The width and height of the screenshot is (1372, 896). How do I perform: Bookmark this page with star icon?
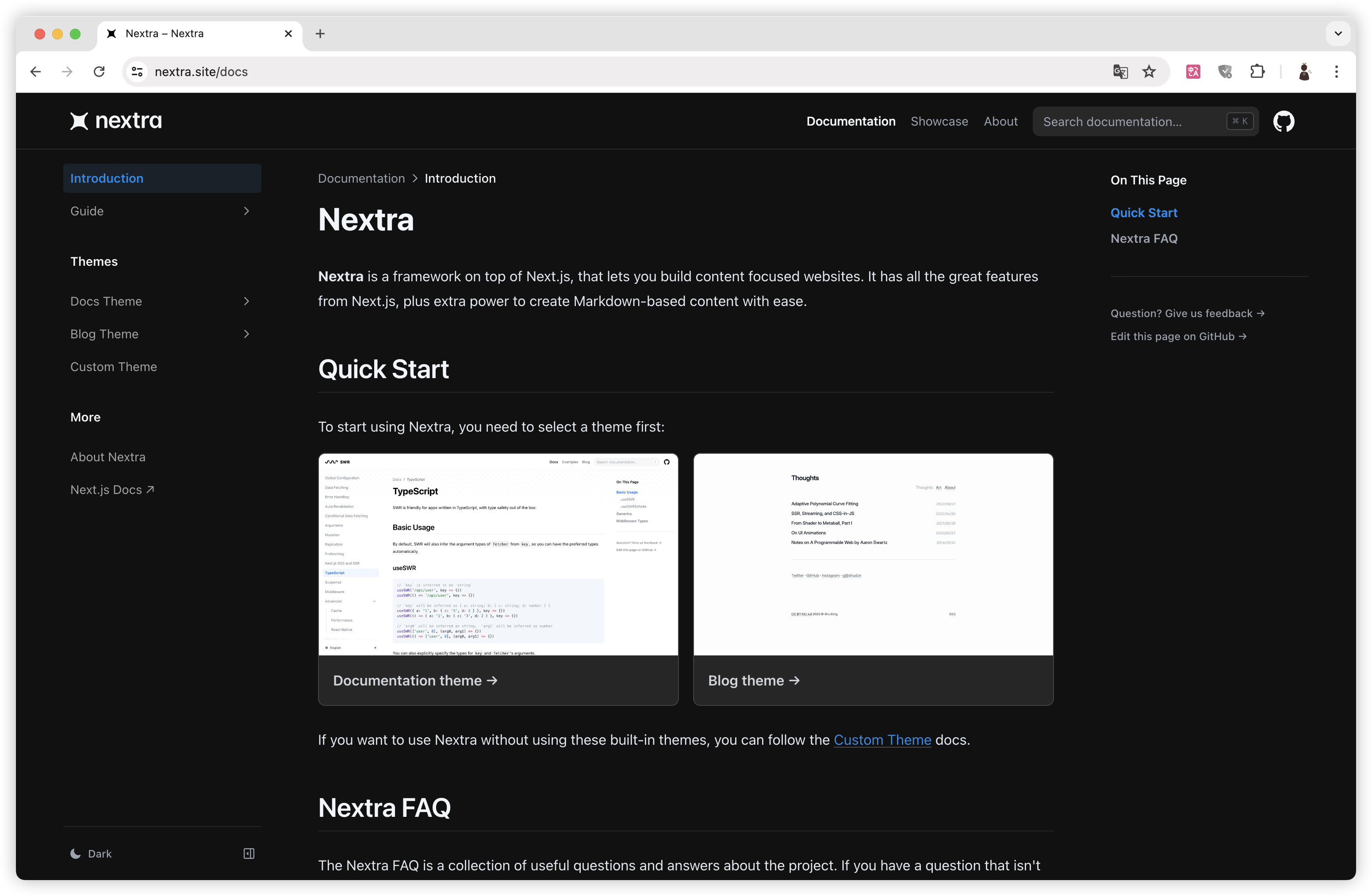click(1149, 72)
